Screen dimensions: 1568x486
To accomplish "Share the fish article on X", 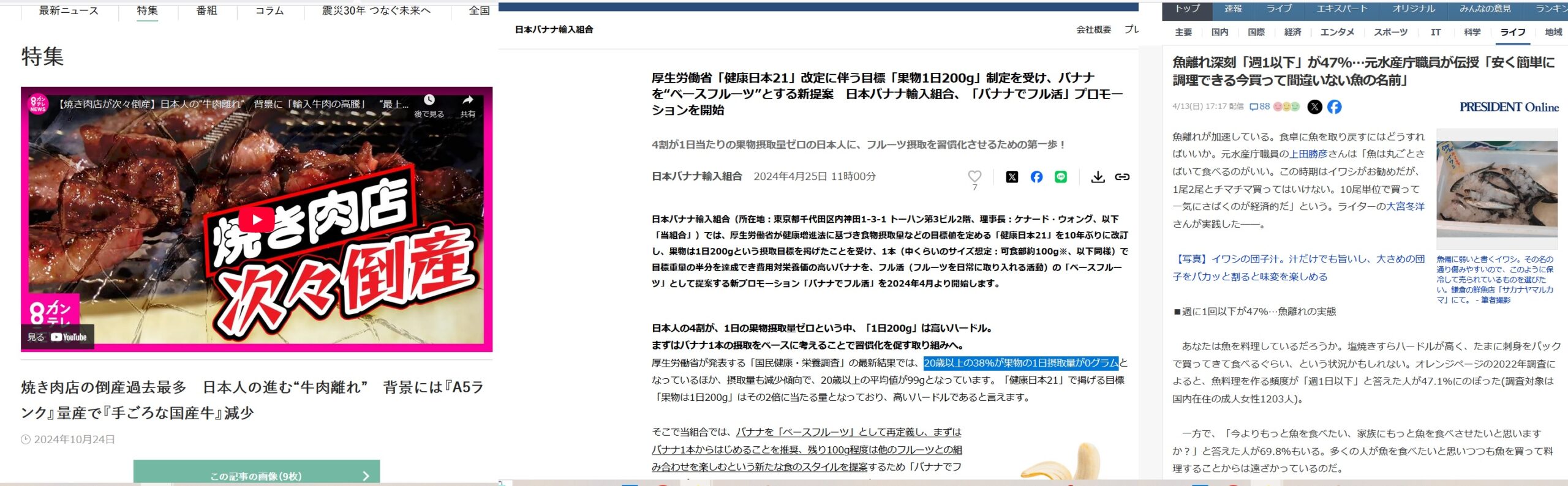I will pyautogui.click(x=1314, y=107).
